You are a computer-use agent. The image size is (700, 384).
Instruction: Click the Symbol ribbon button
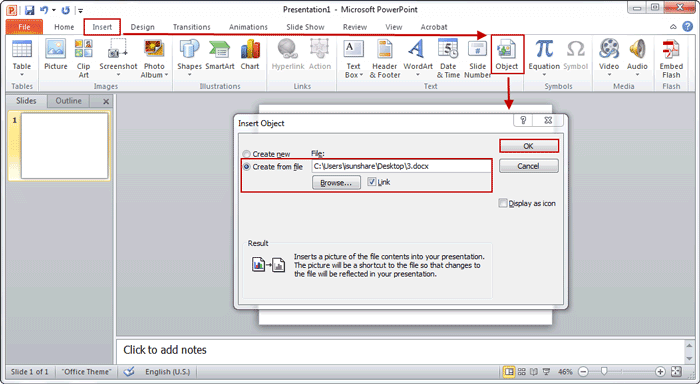tap(575, 54)
